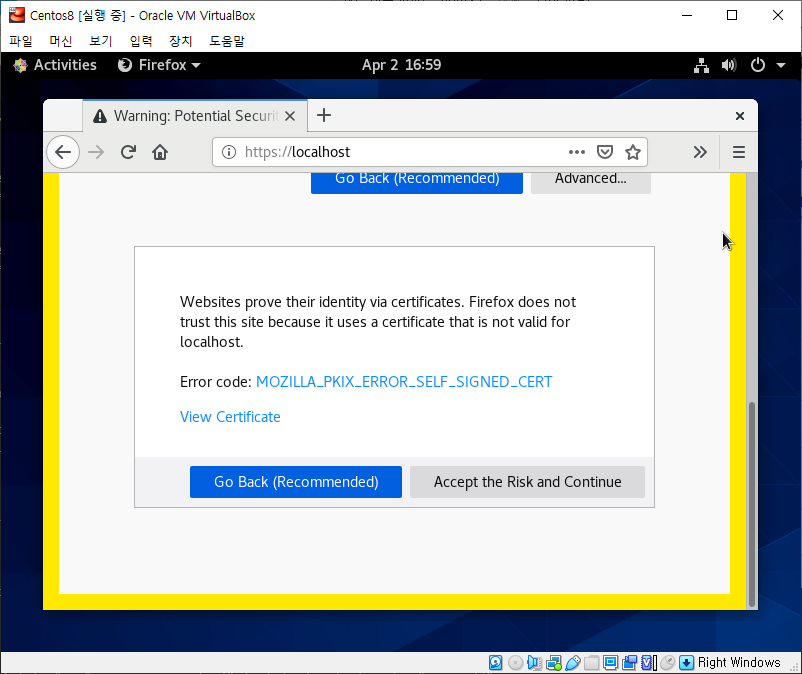The width and height of the screenshot is (802, 674).
Task: Open GNOME Activities overview
Action: (x=55, y=65)
